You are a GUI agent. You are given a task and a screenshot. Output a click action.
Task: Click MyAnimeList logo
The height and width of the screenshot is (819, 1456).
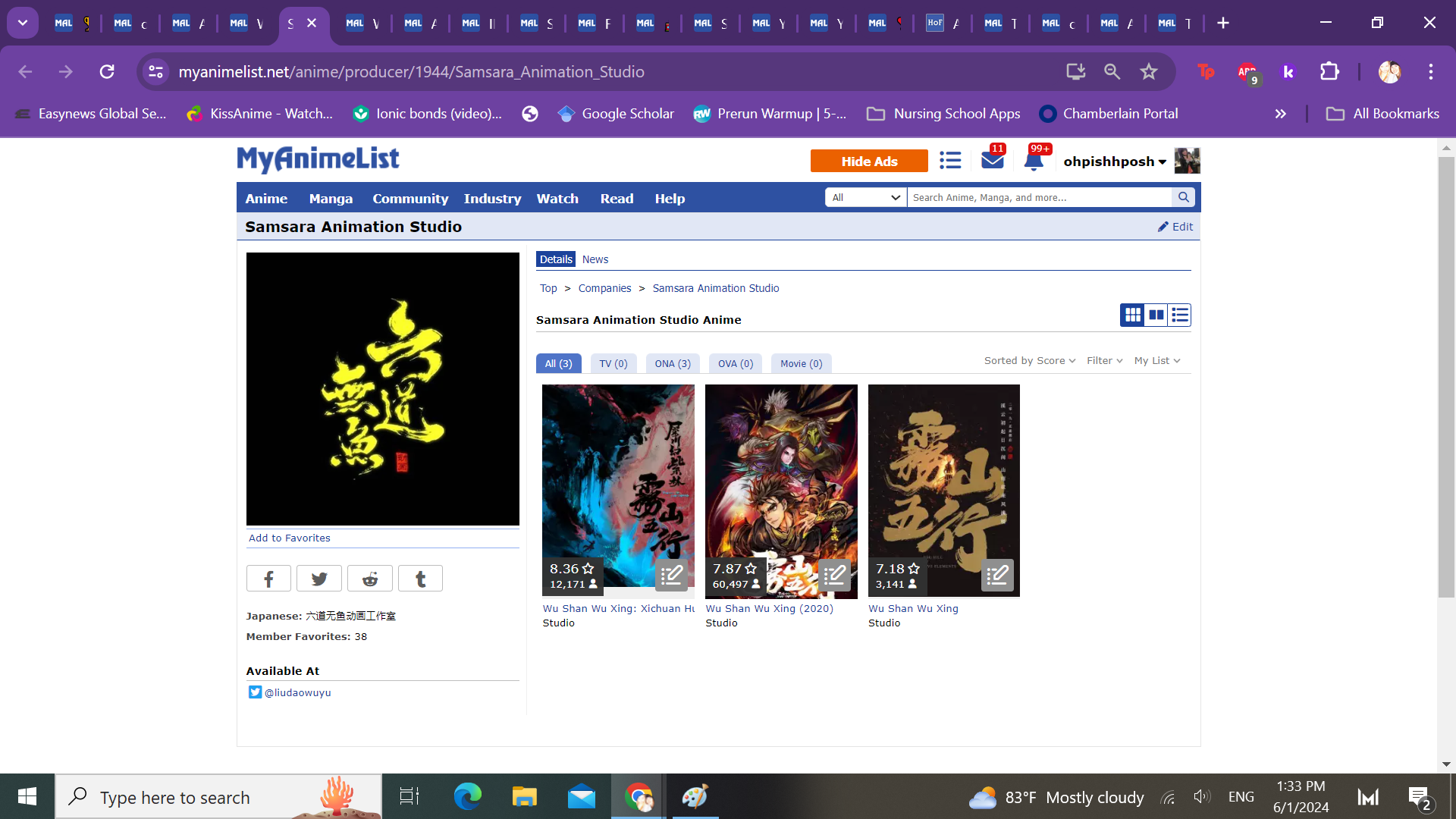coord(318,159)
